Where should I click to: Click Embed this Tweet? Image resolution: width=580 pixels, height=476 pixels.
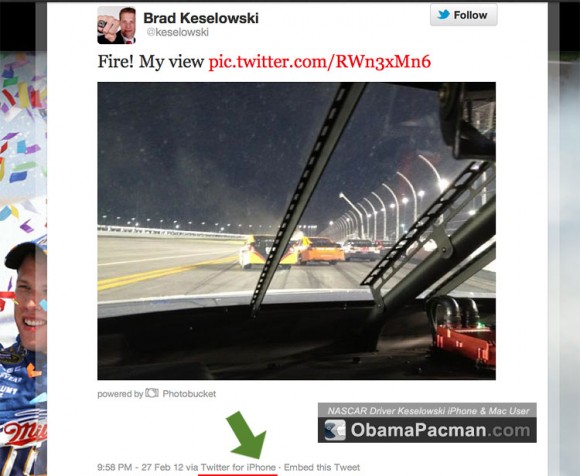point(322,467)
